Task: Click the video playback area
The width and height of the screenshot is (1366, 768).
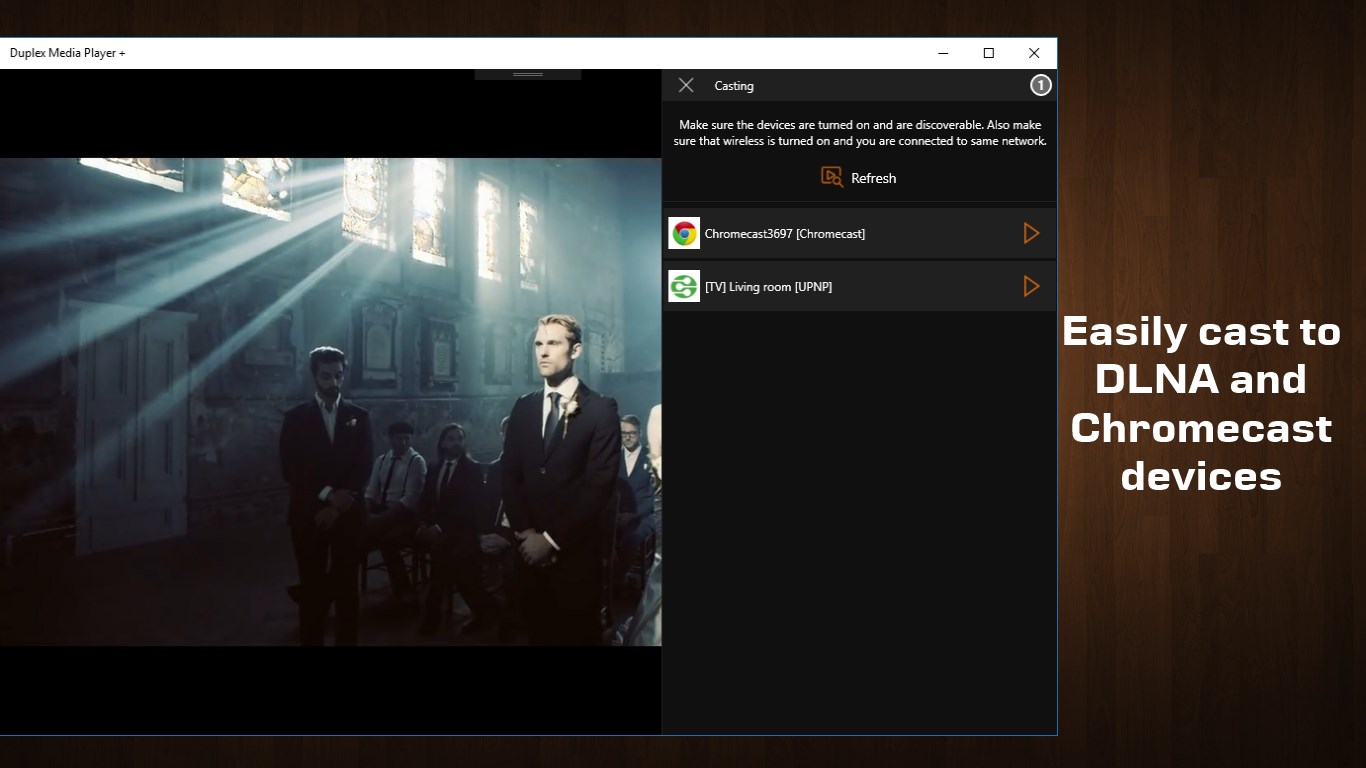Action: pos(330,400)
